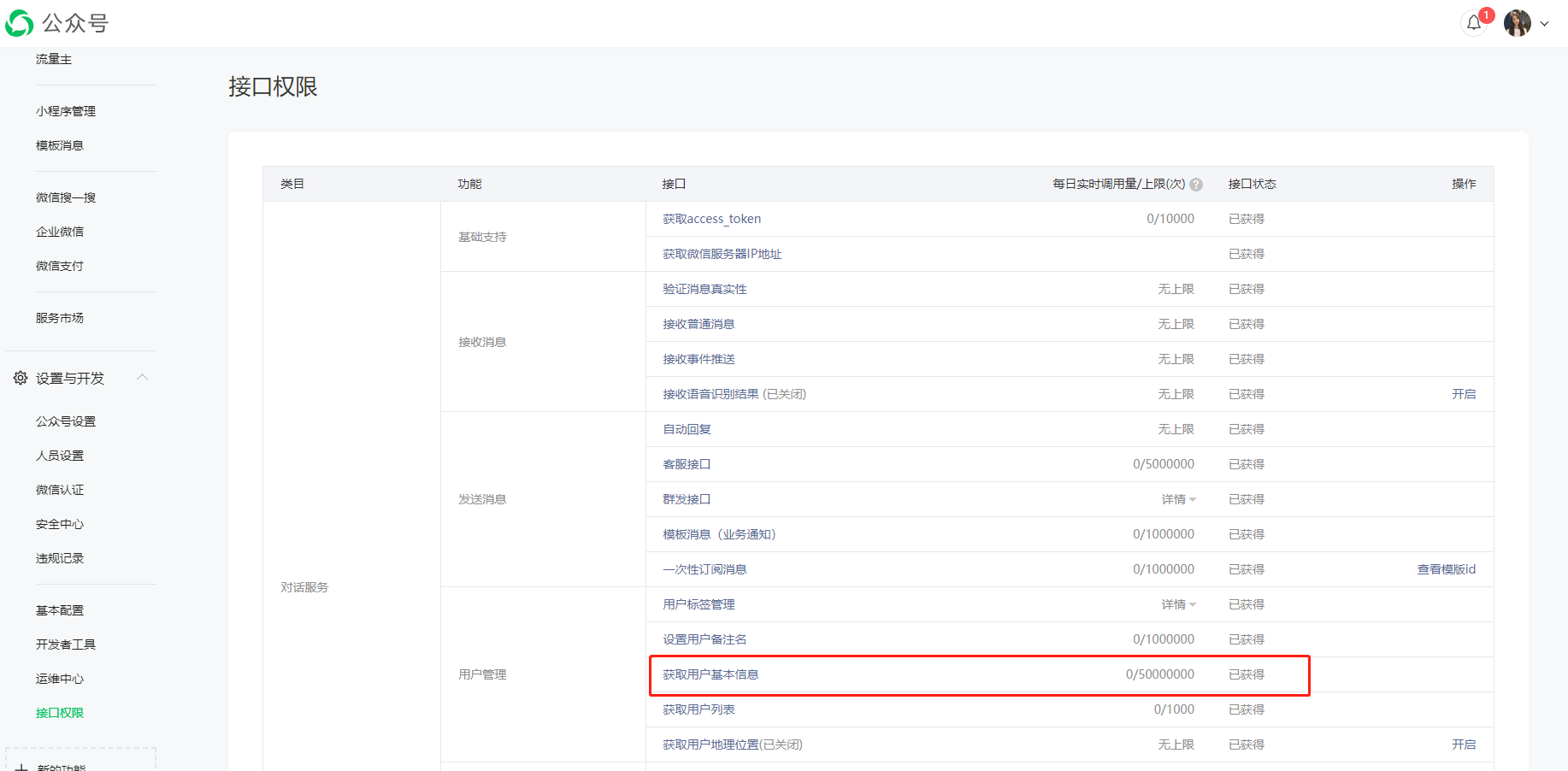Image resolution: width=1568 pixels, height=771 pixels.
Task: Select 企业微信 in sidebar
Action: (60, 232)
